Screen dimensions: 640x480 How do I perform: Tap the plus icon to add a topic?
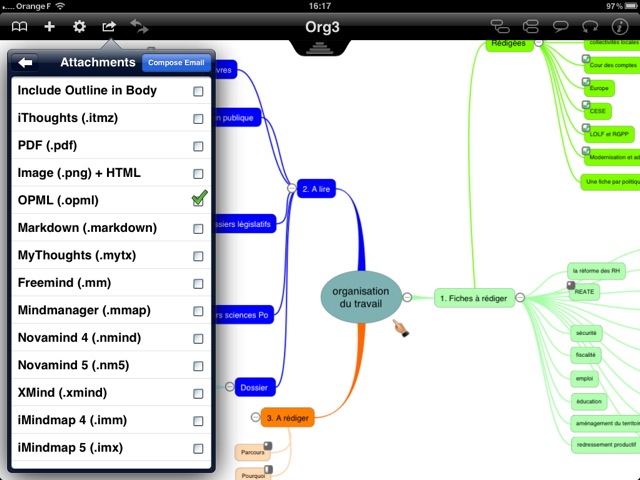[x=49, y=26]
